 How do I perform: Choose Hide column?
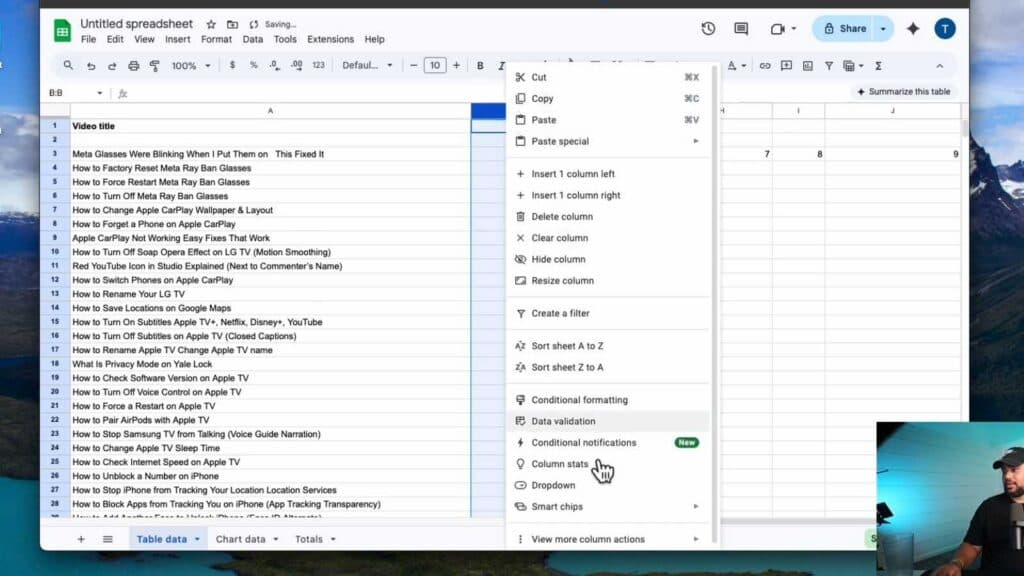(608, 259)
